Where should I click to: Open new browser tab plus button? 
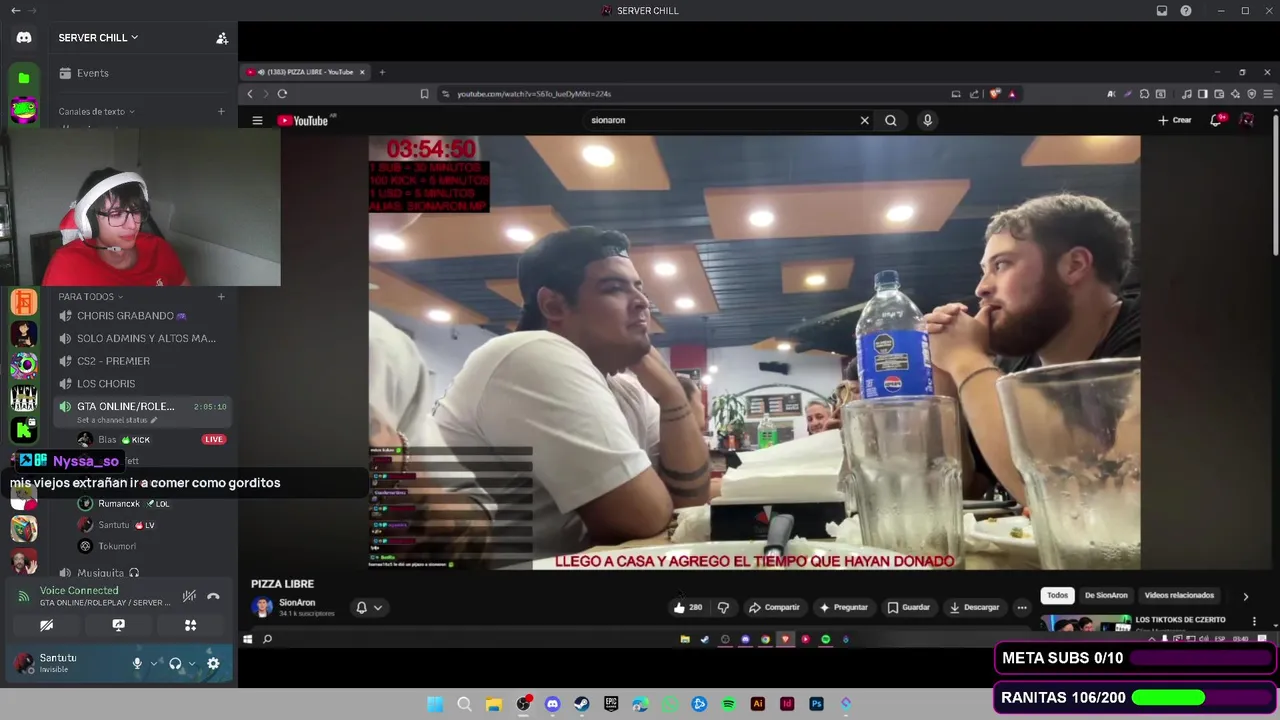382,72
